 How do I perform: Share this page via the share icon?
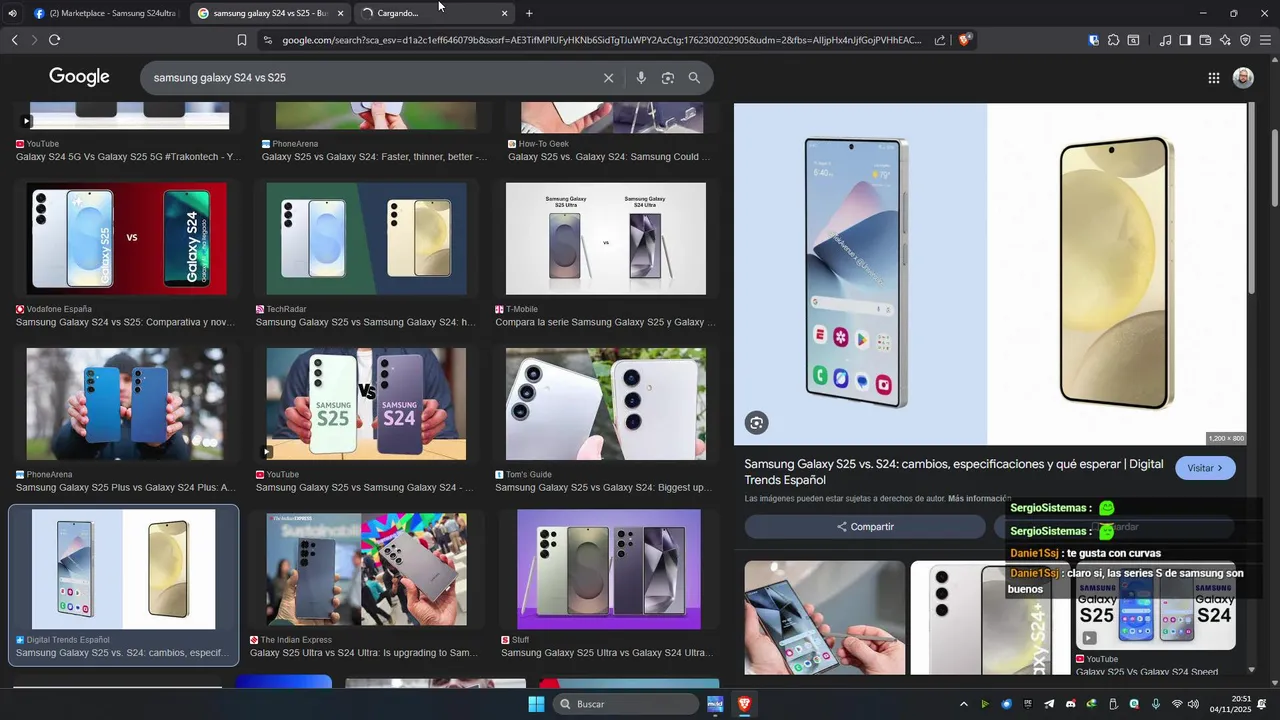tap(940, 40)
